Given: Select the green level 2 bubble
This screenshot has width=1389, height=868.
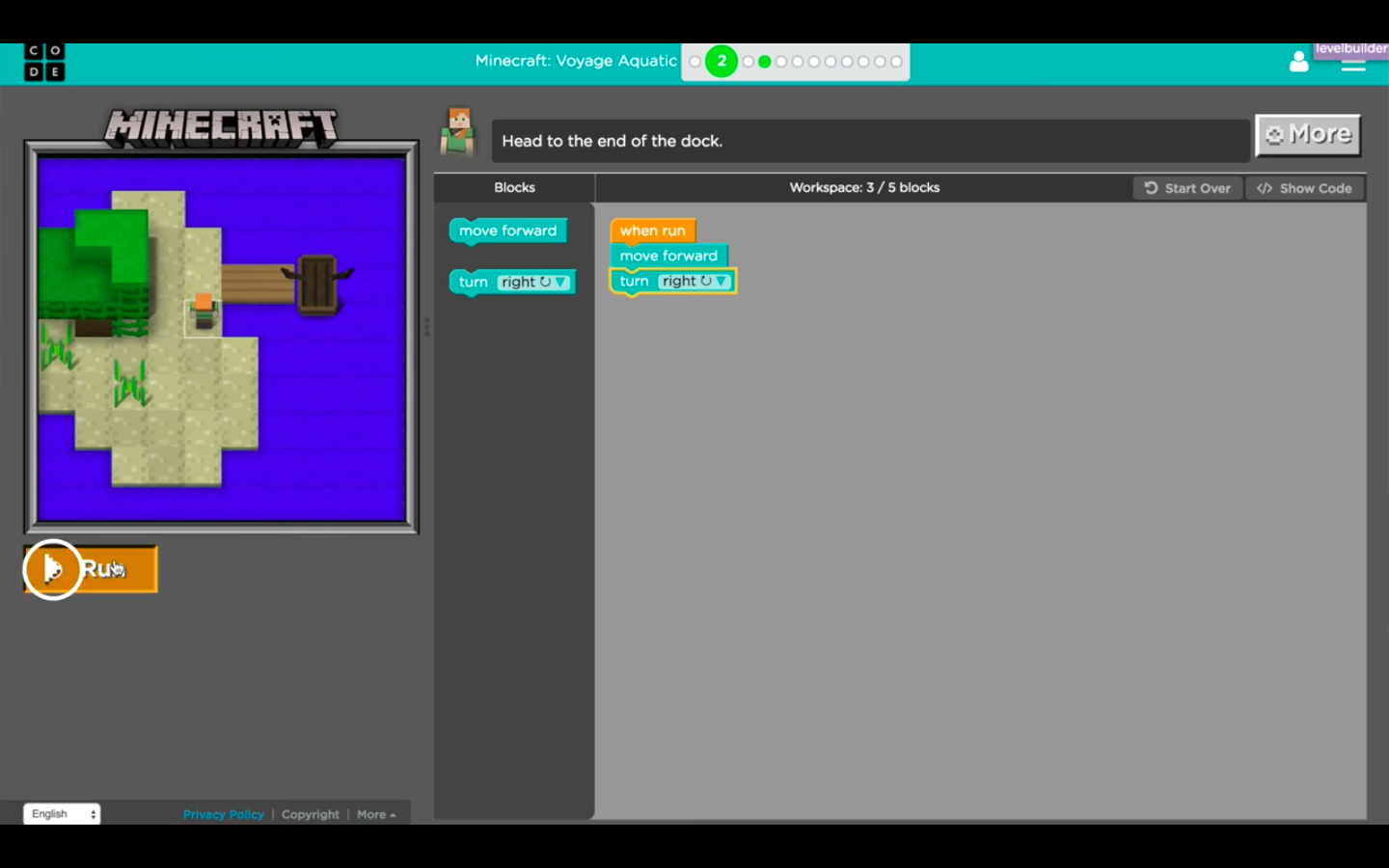Looking at the screenshot, I should (721, 62).
